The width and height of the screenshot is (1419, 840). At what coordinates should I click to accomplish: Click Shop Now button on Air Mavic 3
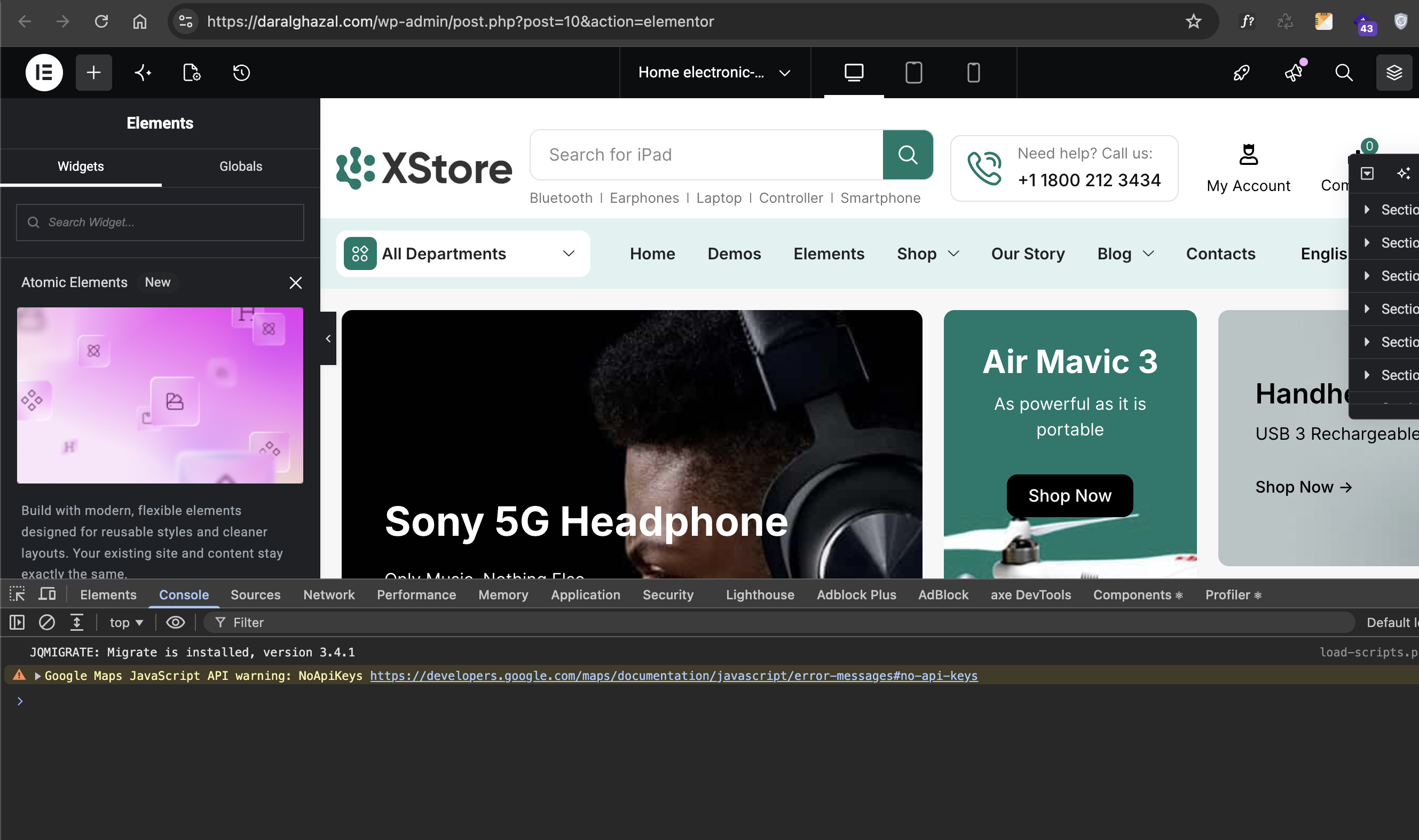(x=1070, y=496)
